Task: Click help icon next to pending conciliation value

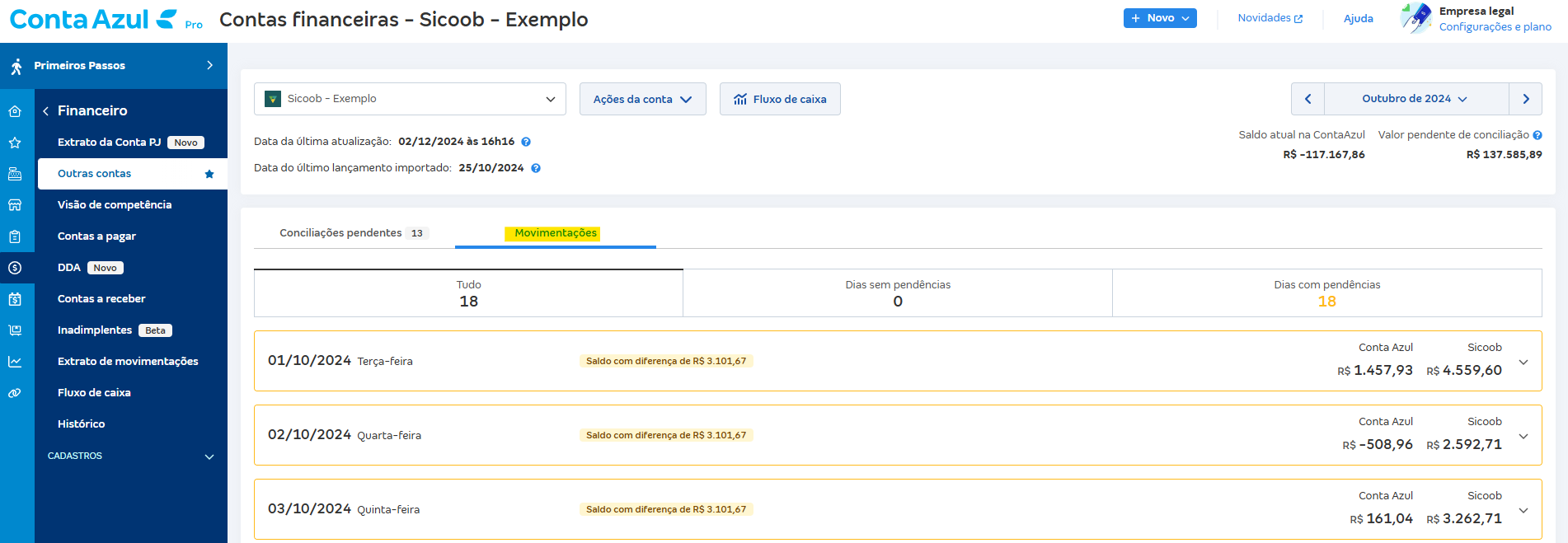Action: 1537,135
